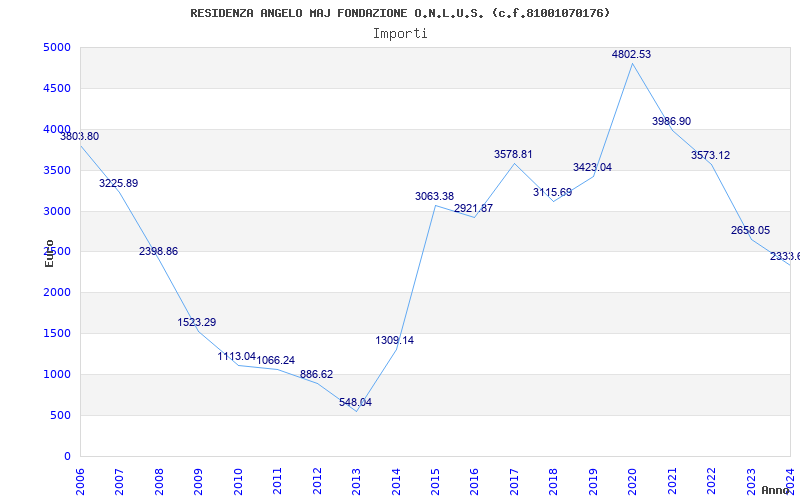This screenshot has height=500, width=800.
Task: Click the 4500 value on Euro axis
Action: click(x=57, y=89)
